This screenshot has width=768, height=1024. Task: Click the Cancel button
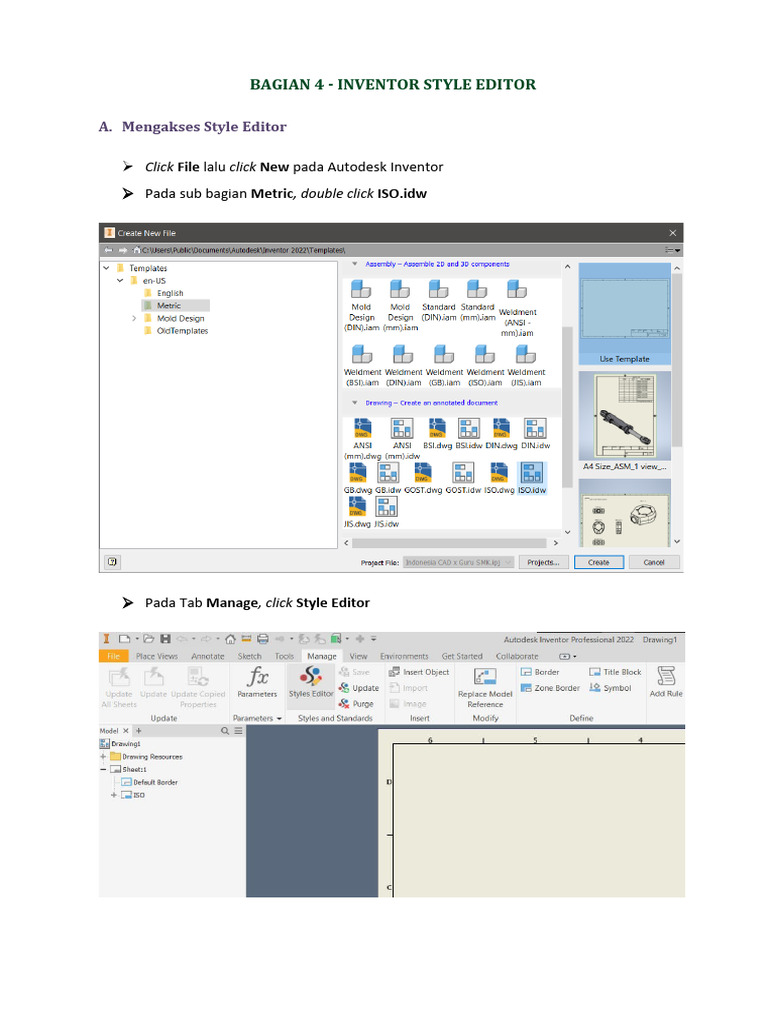point(654,562)
